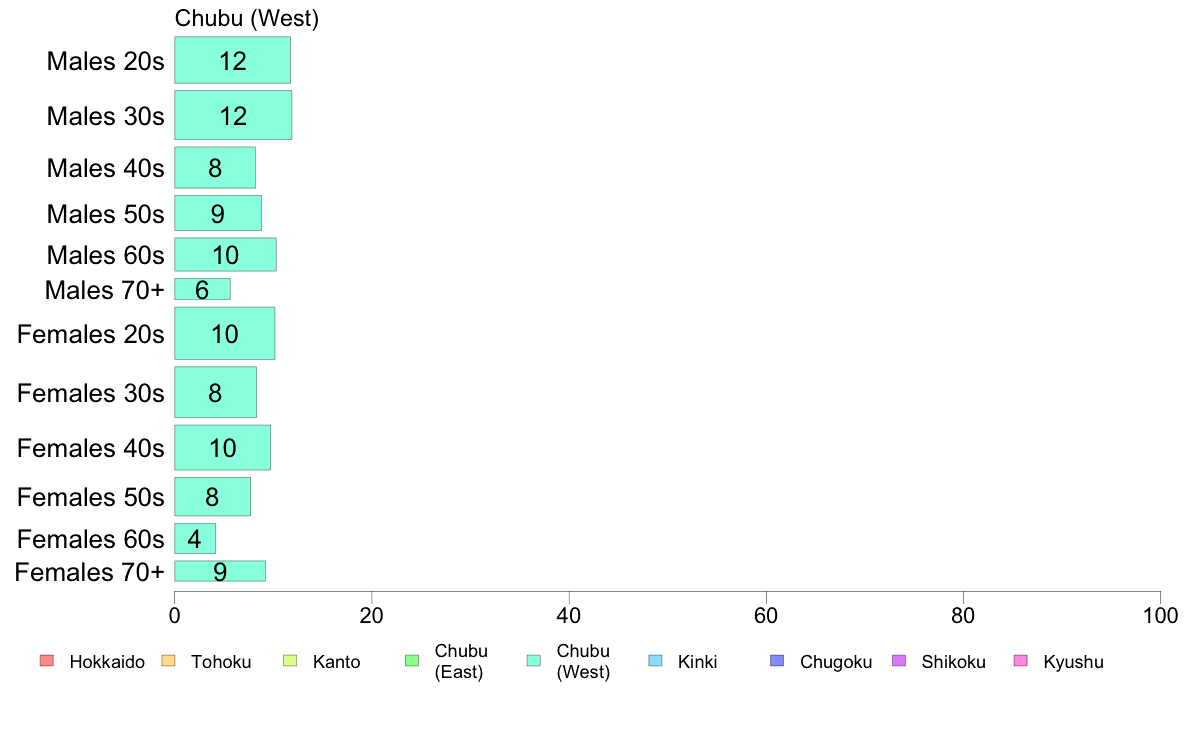
Task: Click the Kyushu pink legend swatch
Action: 1021,661
